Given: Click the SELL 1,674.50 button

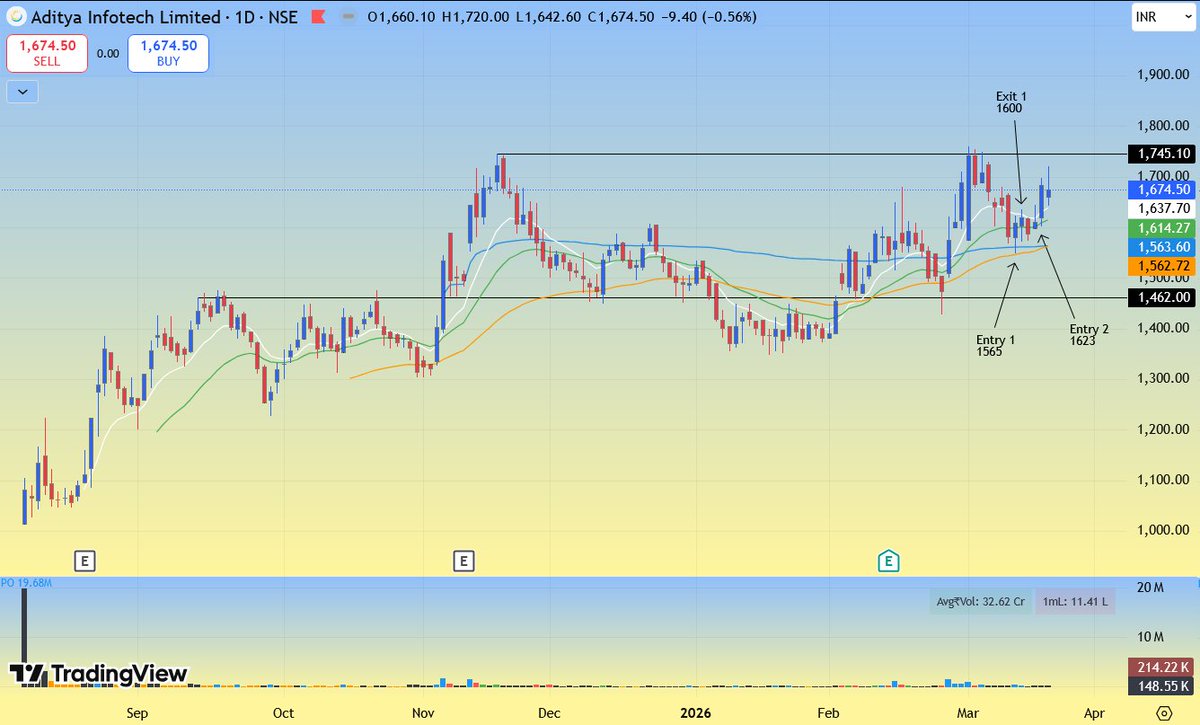Looking at the screenshot, I should point(46,53).
